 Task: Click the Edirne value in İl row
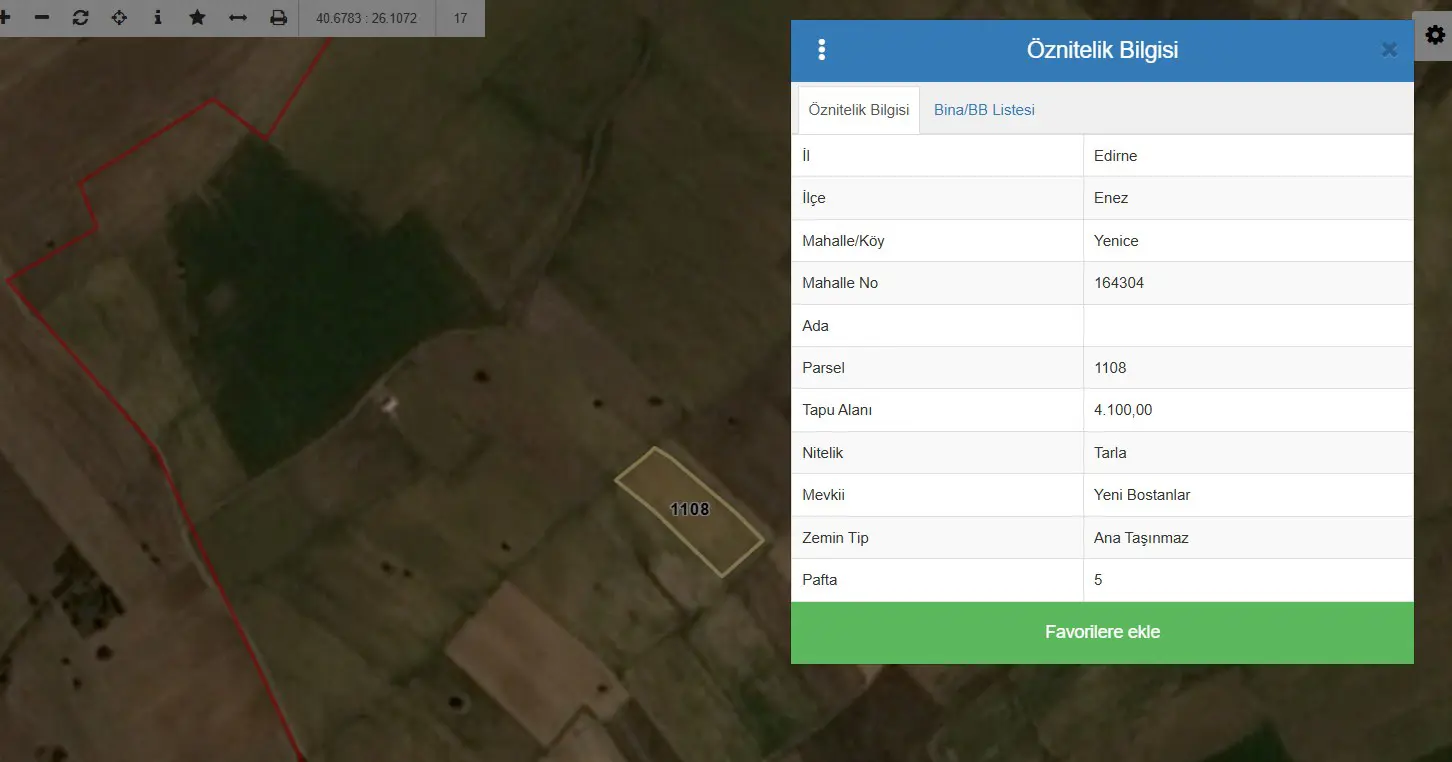(1116, 156)
